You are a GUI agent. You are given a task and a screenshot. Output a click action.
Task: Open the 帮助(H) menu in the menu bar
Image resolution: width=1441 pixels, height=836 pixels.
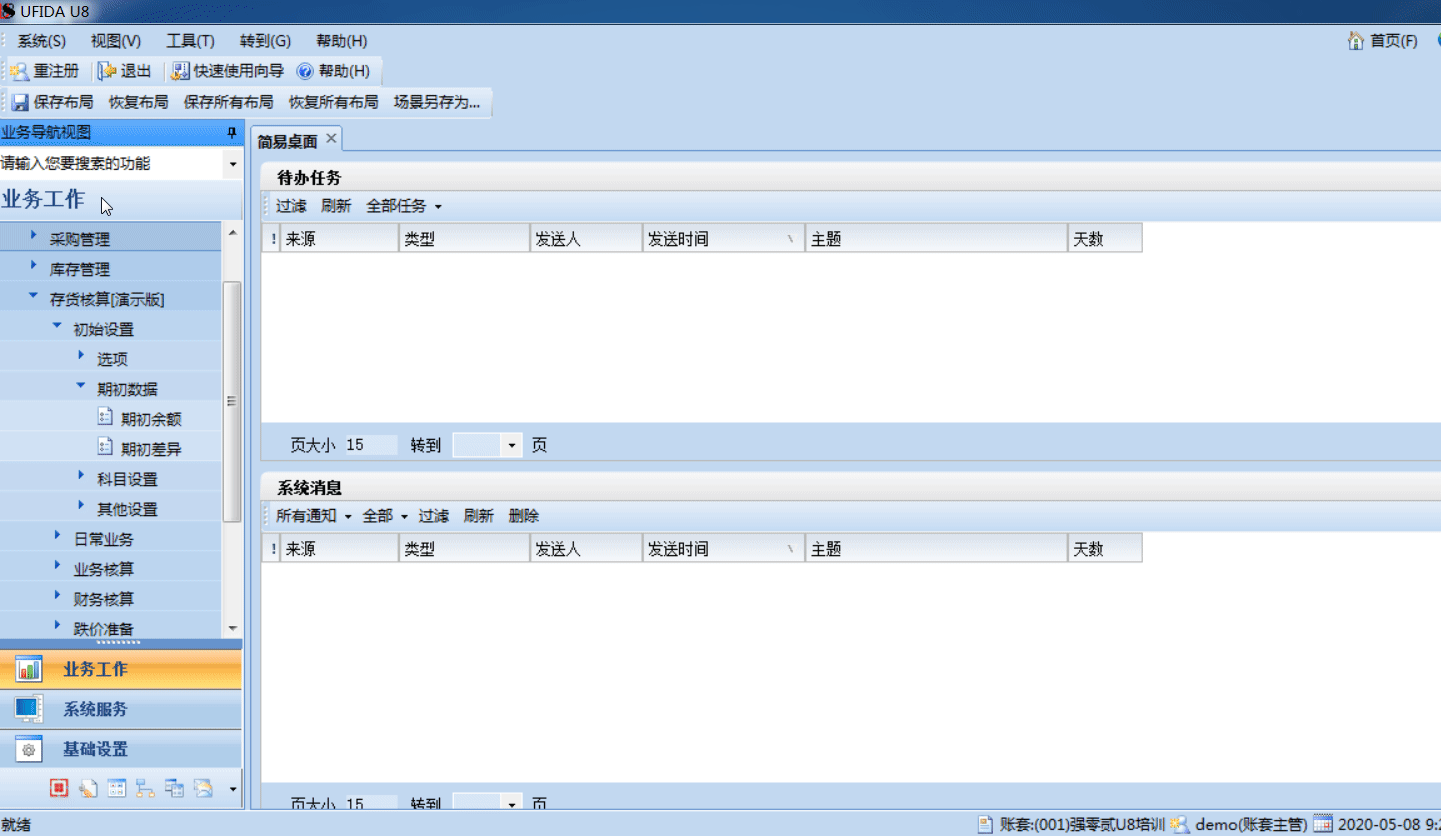(342, 41)
